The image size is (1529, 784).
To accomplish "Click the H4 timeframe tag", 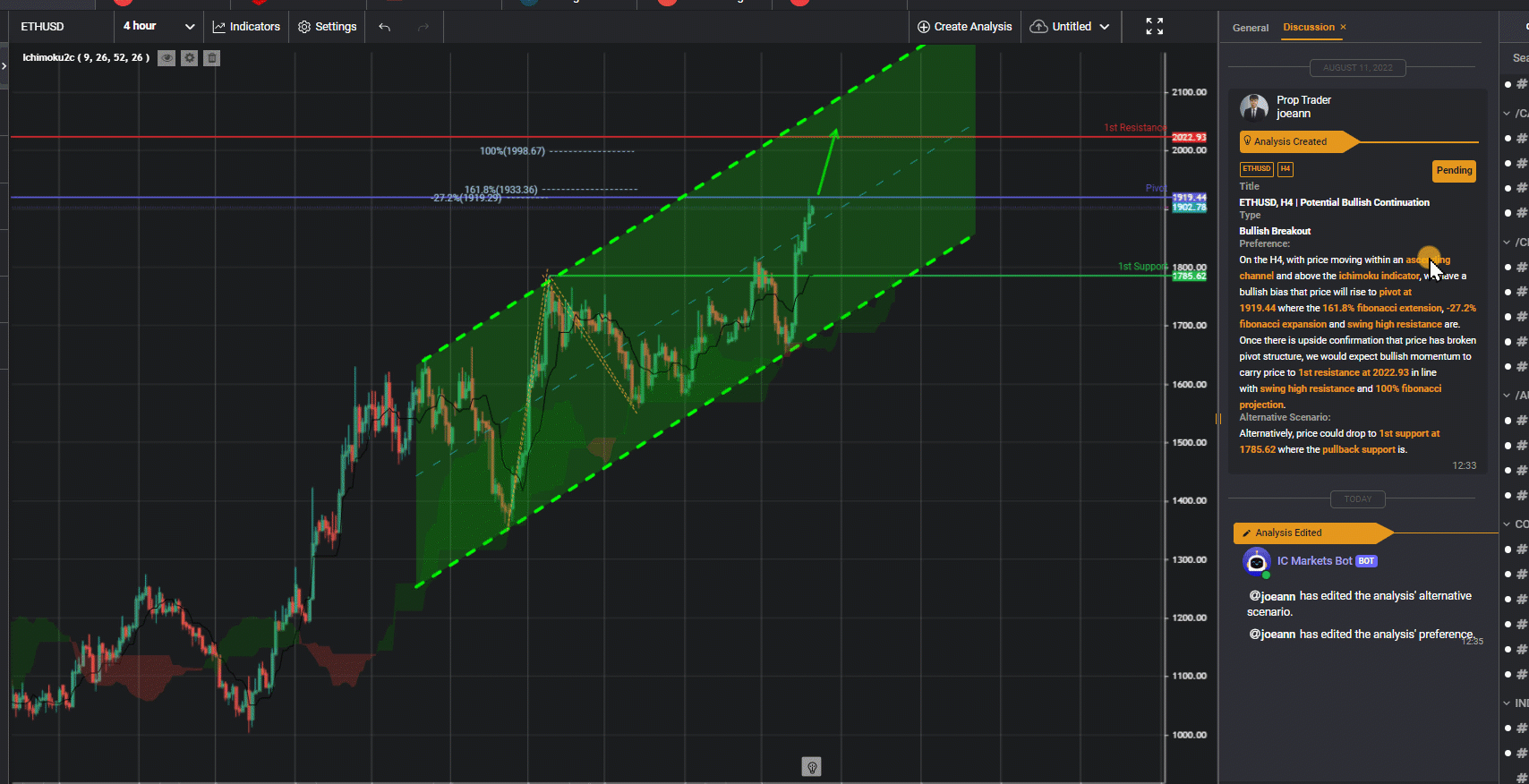I will coord(1285,168).
